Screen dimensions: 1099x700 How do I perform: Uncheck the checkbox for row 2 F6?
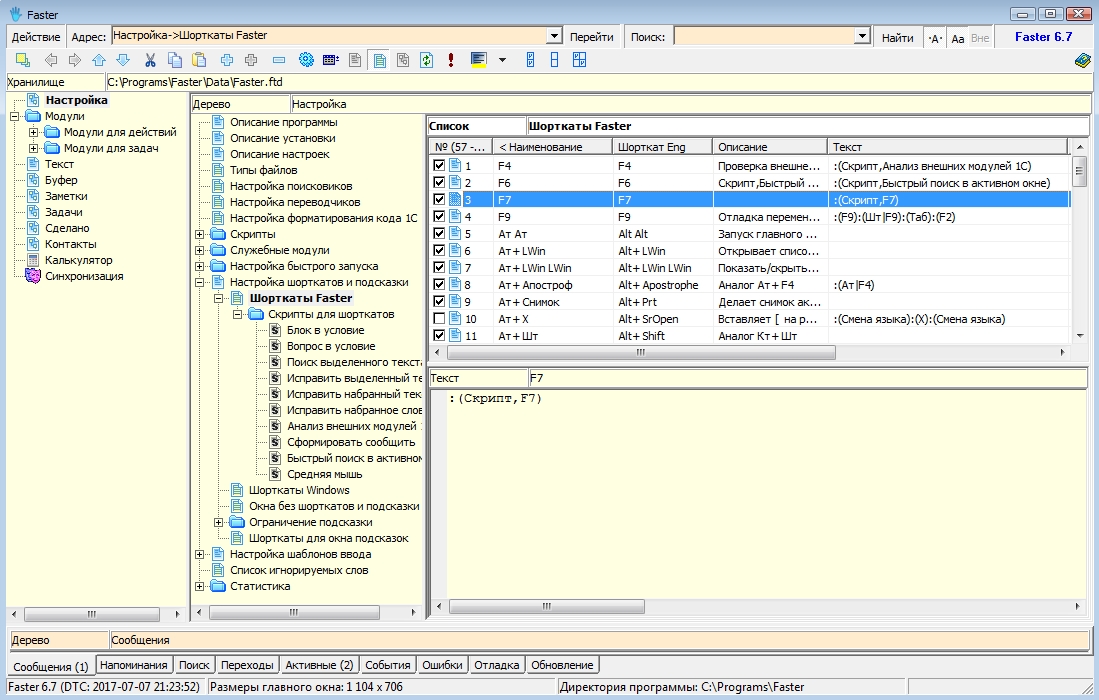click(x=439, y=183)
